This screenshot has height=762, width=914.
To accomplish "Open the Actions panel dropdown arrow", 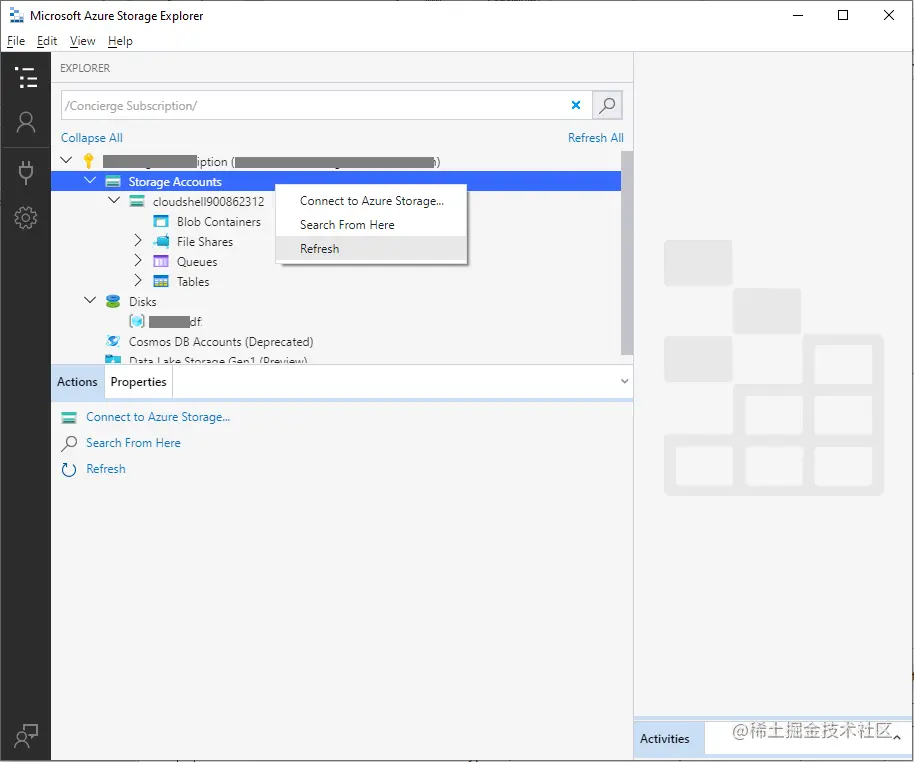I will (x=625, y=381).
